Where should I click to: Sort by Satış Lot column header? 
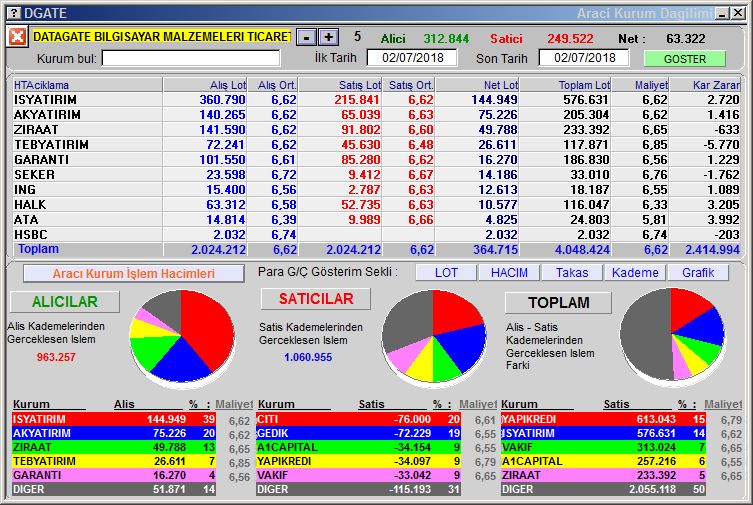point(340,85)
